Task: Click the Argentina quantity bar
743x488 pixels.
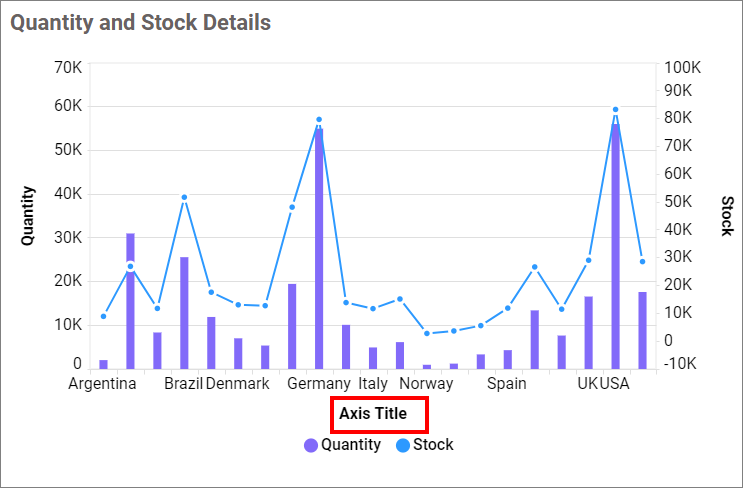Action: [x=103, y=364]
